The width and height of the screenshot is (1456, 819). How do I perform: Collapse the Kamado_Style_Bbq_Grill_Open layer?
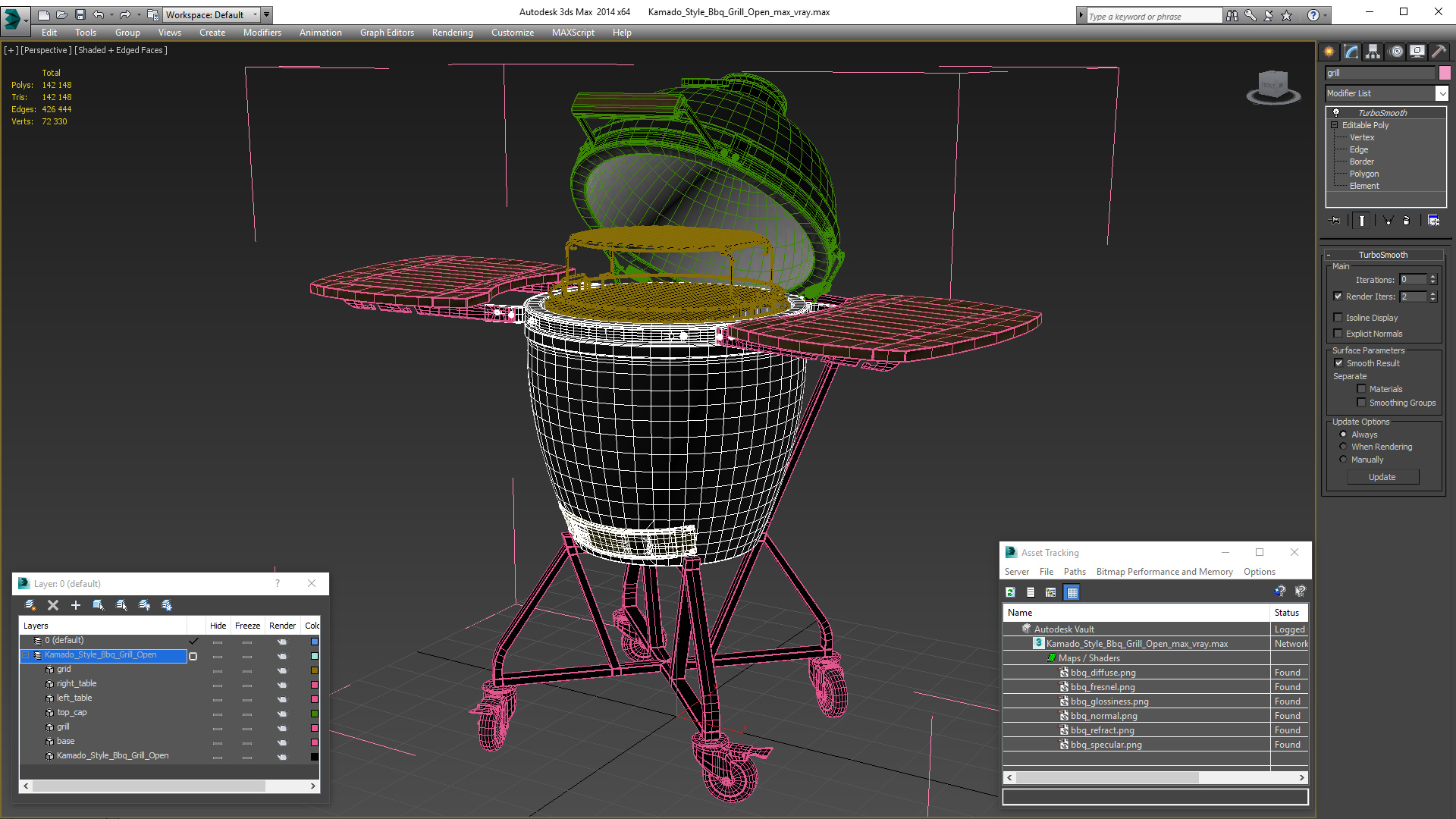tap(26, 655)
